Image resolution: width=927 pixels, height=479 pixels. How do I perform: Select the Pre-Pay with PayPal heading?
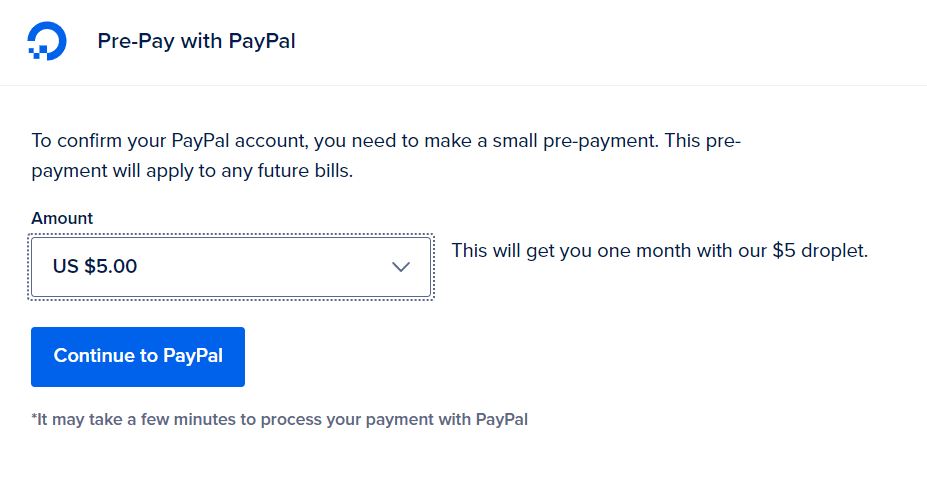pos(196,41)
